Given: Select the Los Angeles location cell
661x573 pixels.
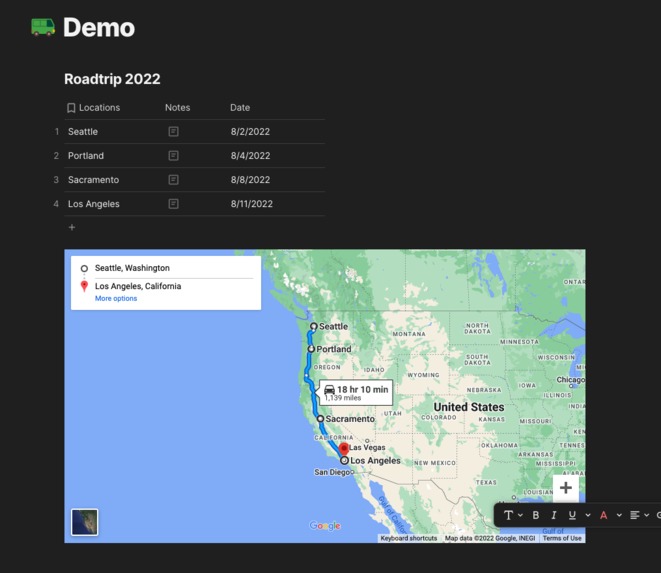Looking at the screenshot, I should (x=94, y=204).
